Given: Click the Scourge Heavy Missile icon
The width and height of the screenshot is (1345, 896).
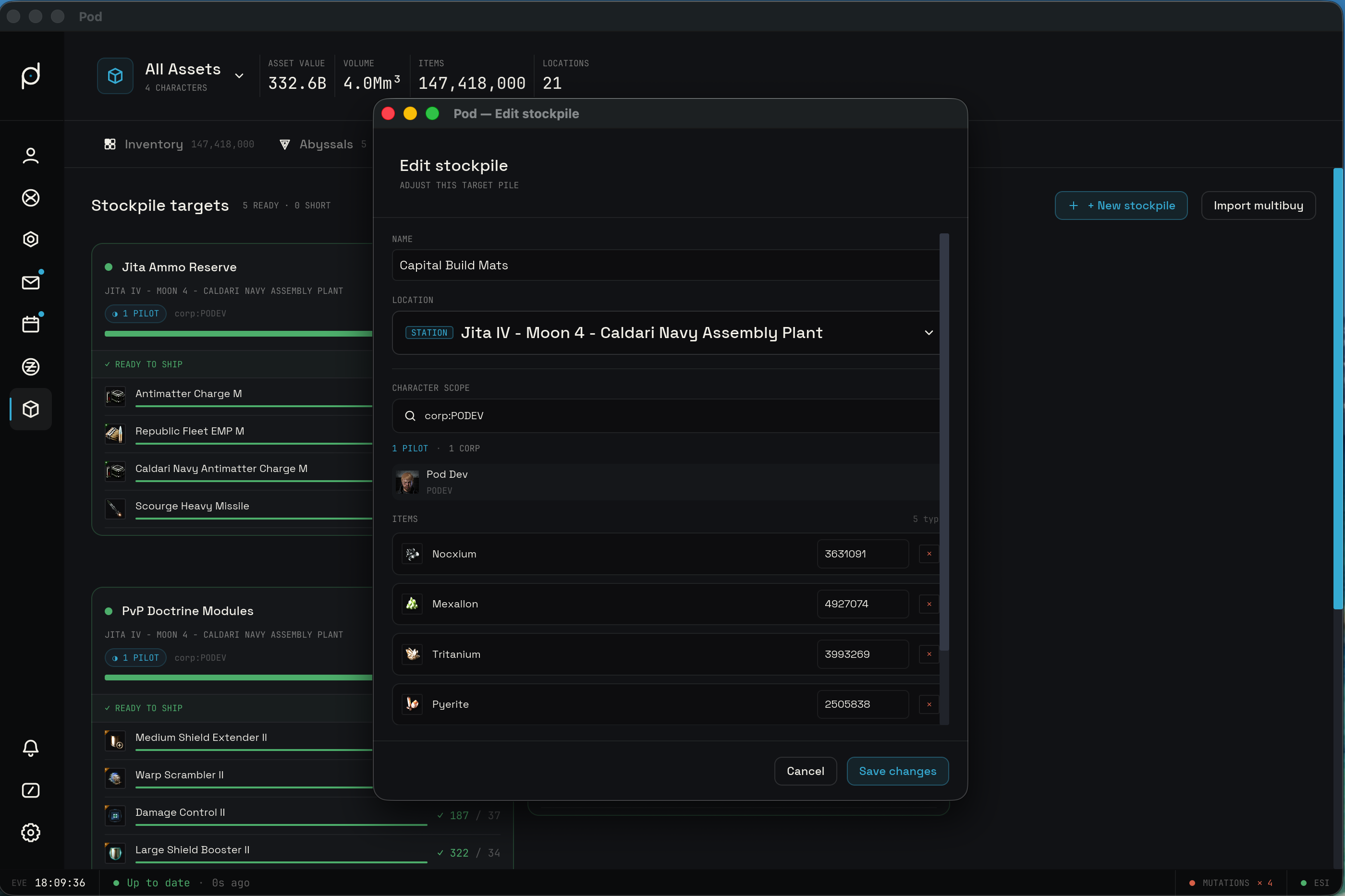Looking at the screenshot, I should pyautogui.click(x=115, y=509).
